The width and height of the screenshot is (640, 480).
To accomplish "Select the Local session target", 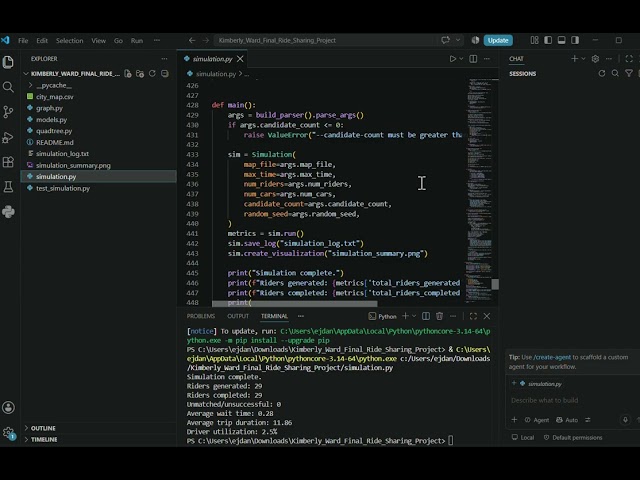I will [x=523, y=437].
